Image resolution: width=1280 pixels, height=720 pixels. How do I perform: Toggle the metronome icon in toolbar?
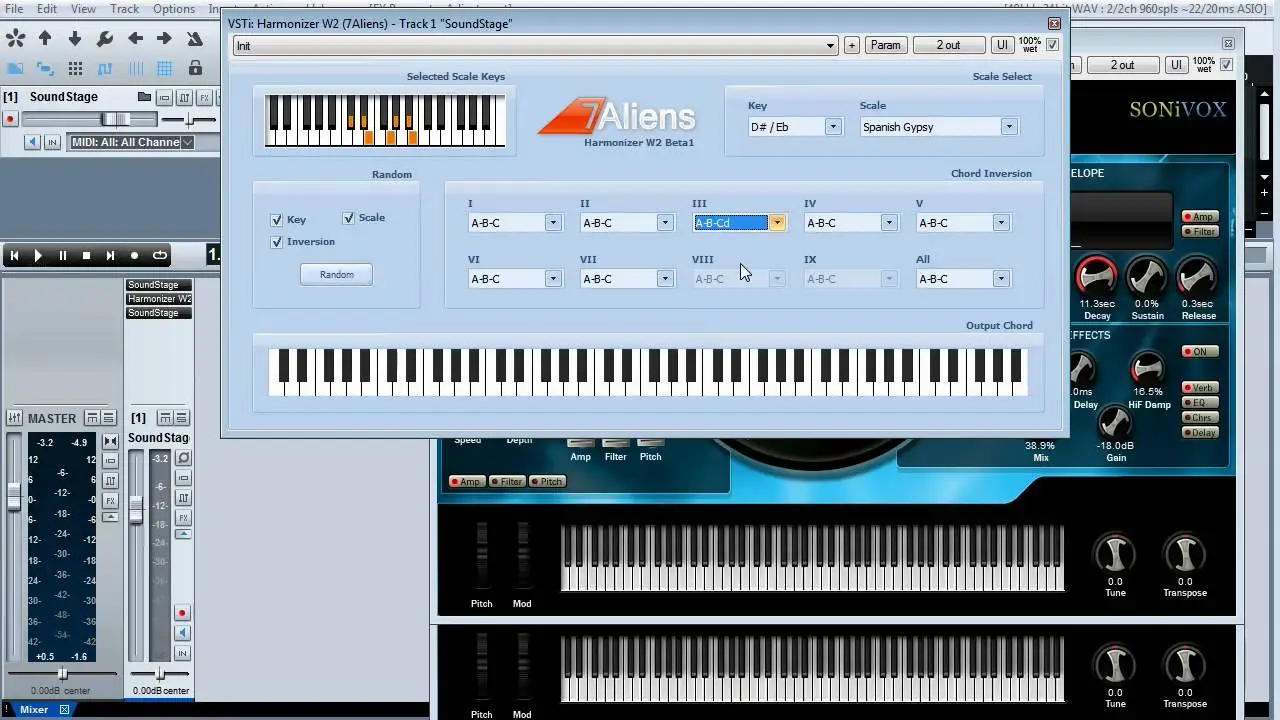[x=195, y=39]
